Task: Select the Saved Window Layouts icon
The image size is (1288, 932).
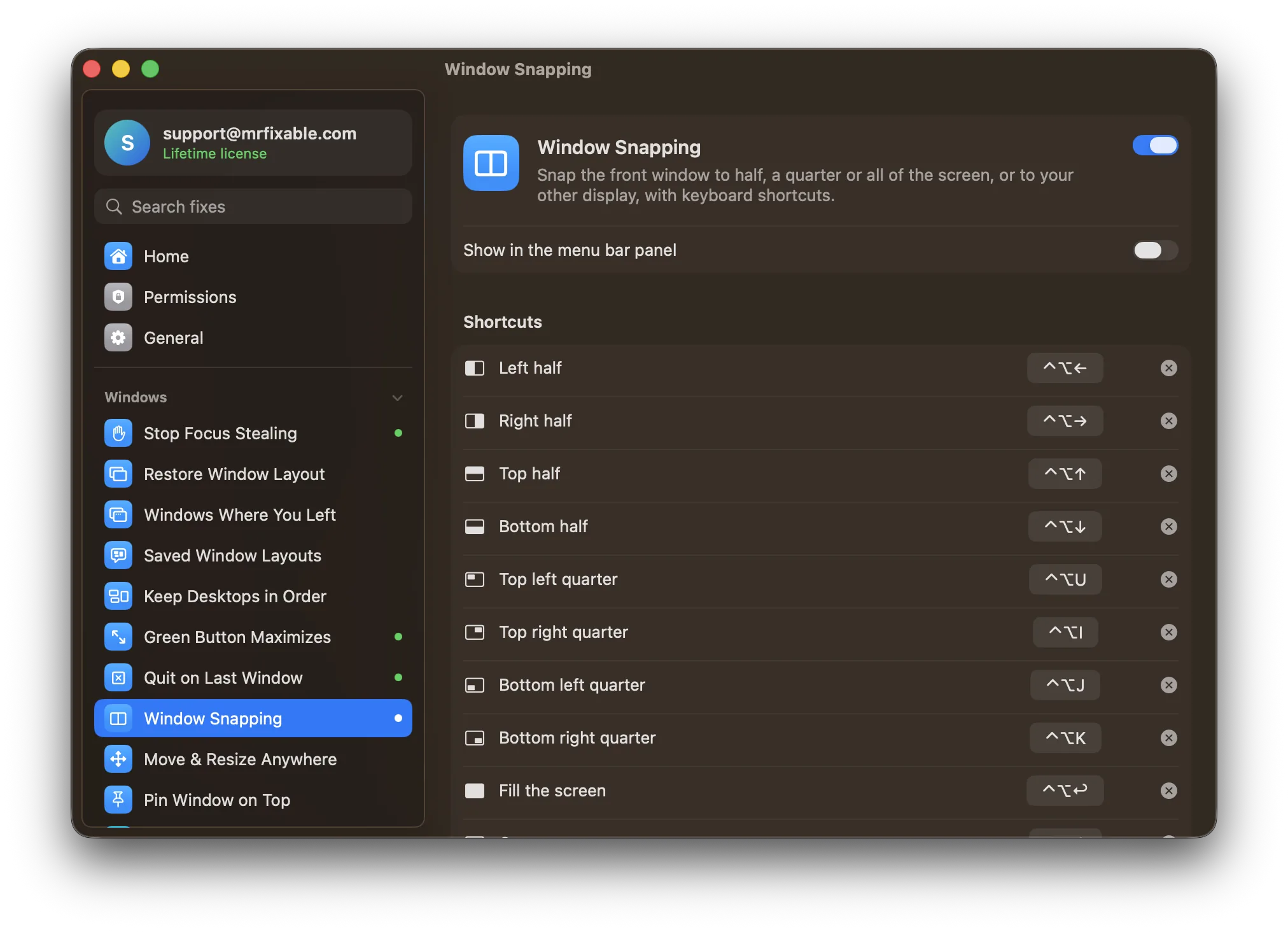Action: (x=118, y=556)
